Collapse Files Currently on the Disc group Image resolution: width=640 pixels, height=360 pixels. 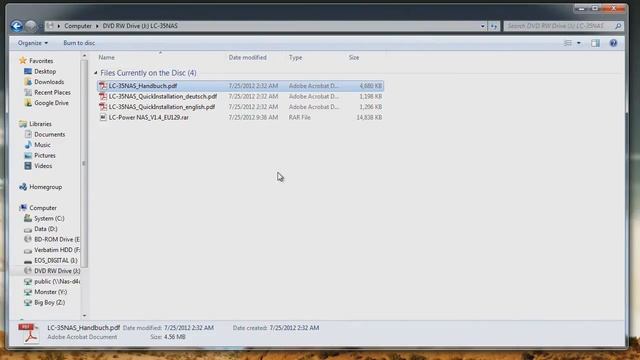(x=96, y=73)
